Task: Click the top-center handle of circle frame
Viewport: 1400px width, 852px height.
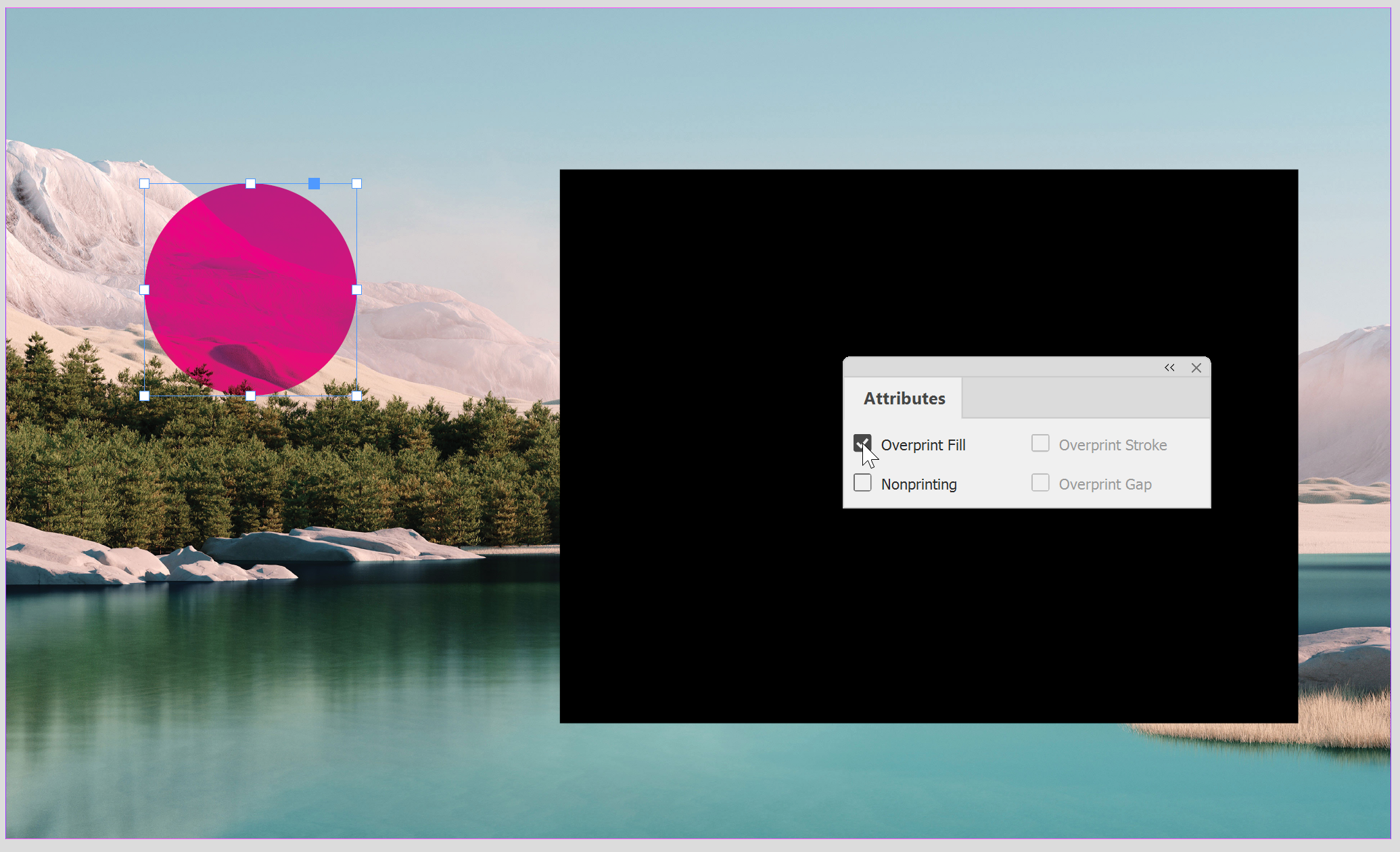Action: click(251, 183)
